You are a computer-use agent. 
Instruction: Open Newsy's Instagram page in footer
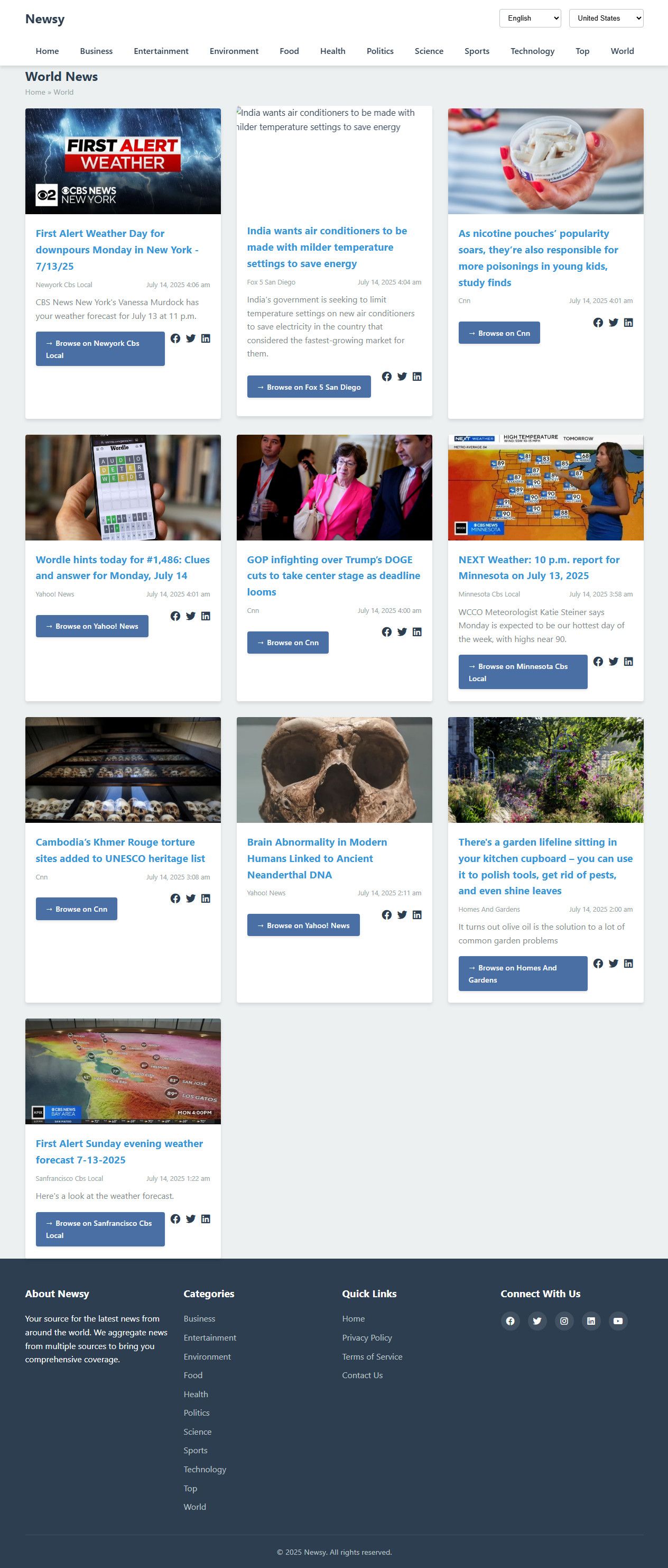coord(564,1321)
